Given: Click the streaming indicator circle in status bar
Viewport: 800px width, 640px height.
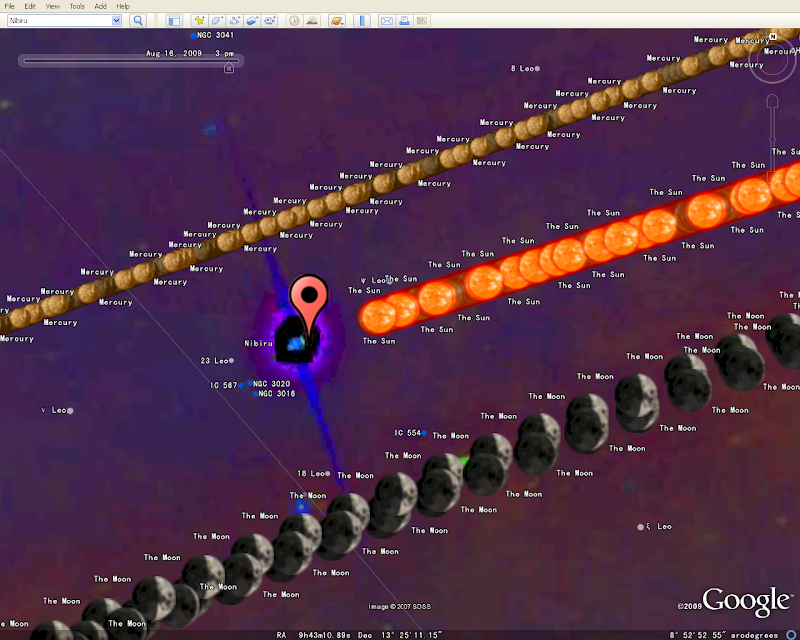Looking at the screenshot, I should (791, 635).
